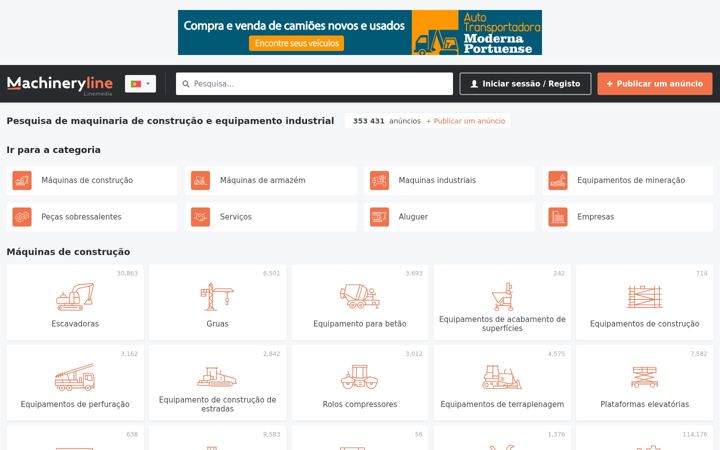
Task: Click the Empresas building icon
Action: pyautogui.click(x=558, y=217)
